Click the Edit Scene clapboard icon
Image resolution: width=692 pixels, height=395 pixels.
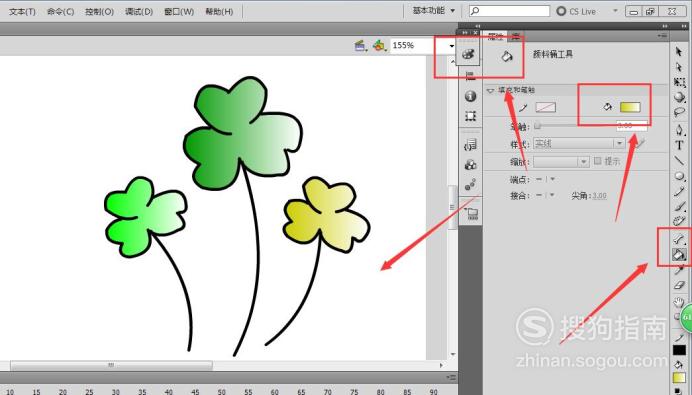tap(361, 45)
